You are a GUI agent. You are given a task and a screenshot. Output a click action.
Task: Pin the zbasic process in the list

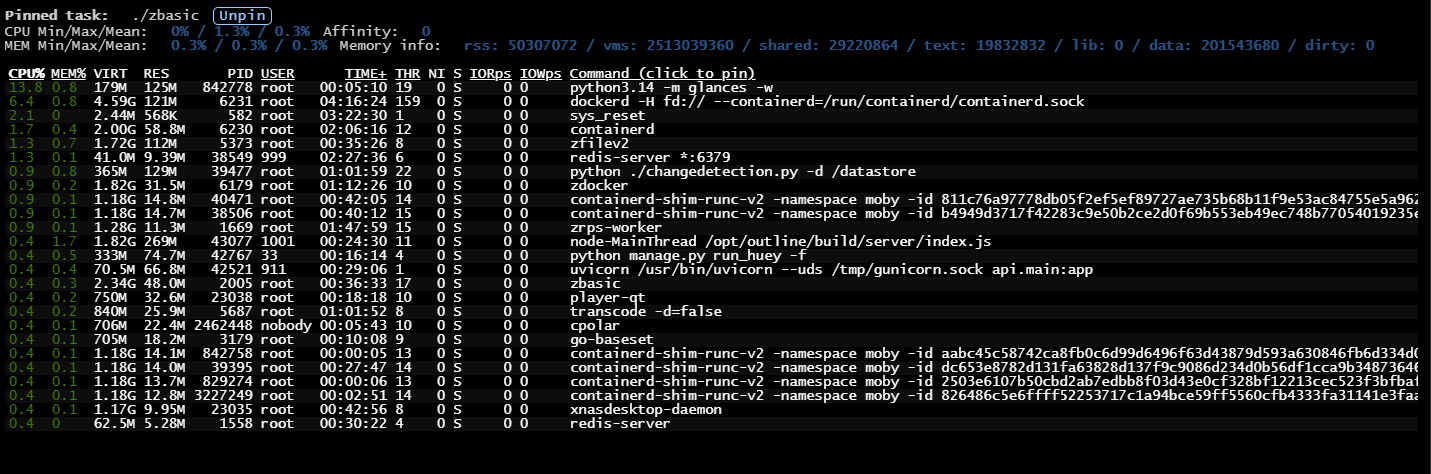[595, 283]
